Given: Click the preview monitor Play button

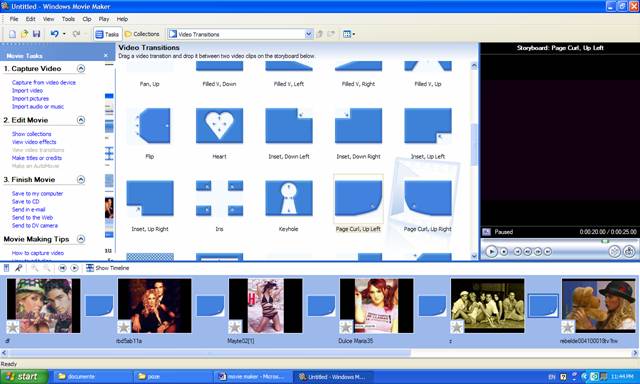Looking at the screenshot, I should coord(491,252).
